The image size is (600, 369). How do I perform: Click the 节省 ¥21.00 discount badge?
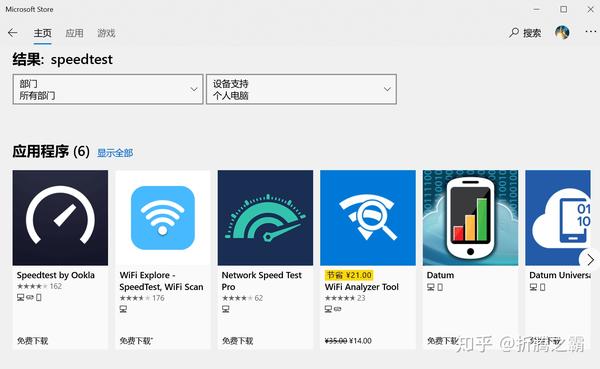(x=349, y=275)
